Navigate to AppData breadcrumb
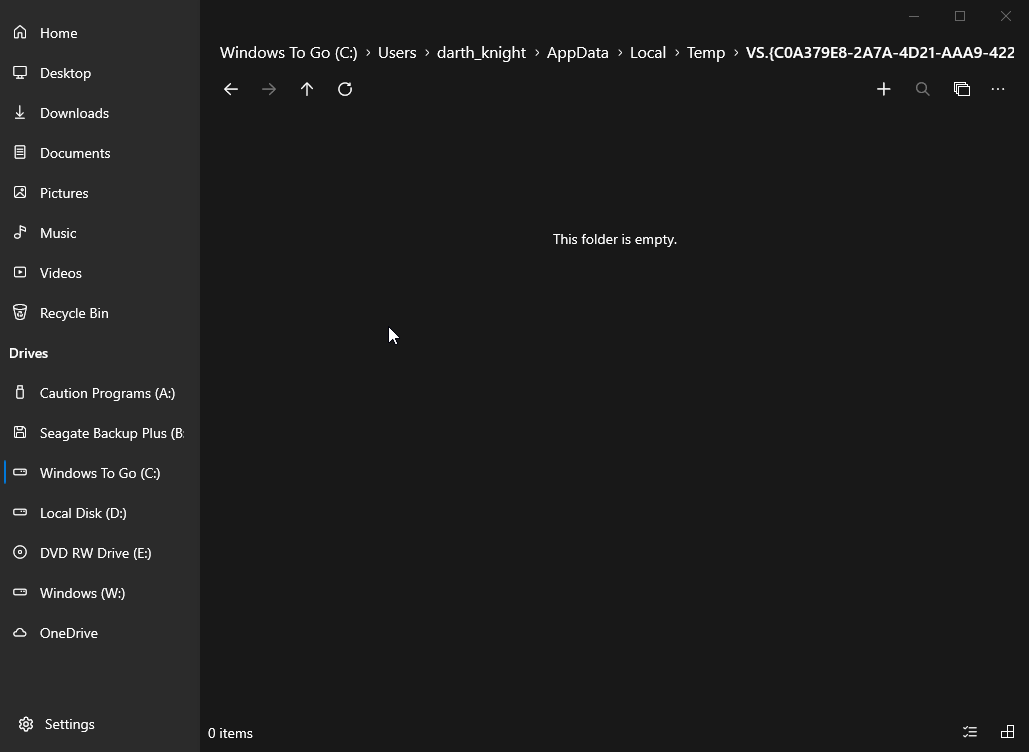This screenshot has width=1029, height=752. point(578,52)
